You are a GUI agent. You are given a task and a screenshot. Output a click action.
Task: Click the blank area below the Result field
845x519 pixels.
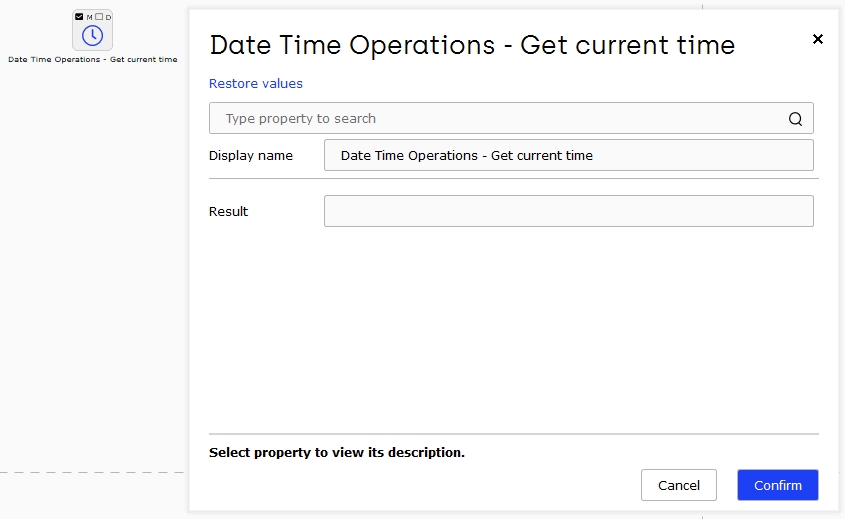514,329
